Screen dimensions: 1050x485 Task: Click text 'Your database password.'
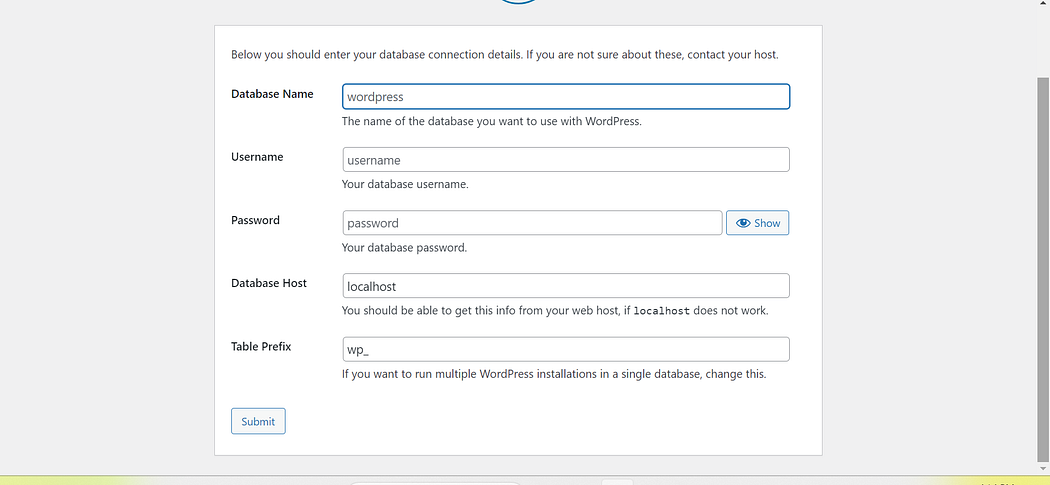pyautogui.click(x=404, y=248)
